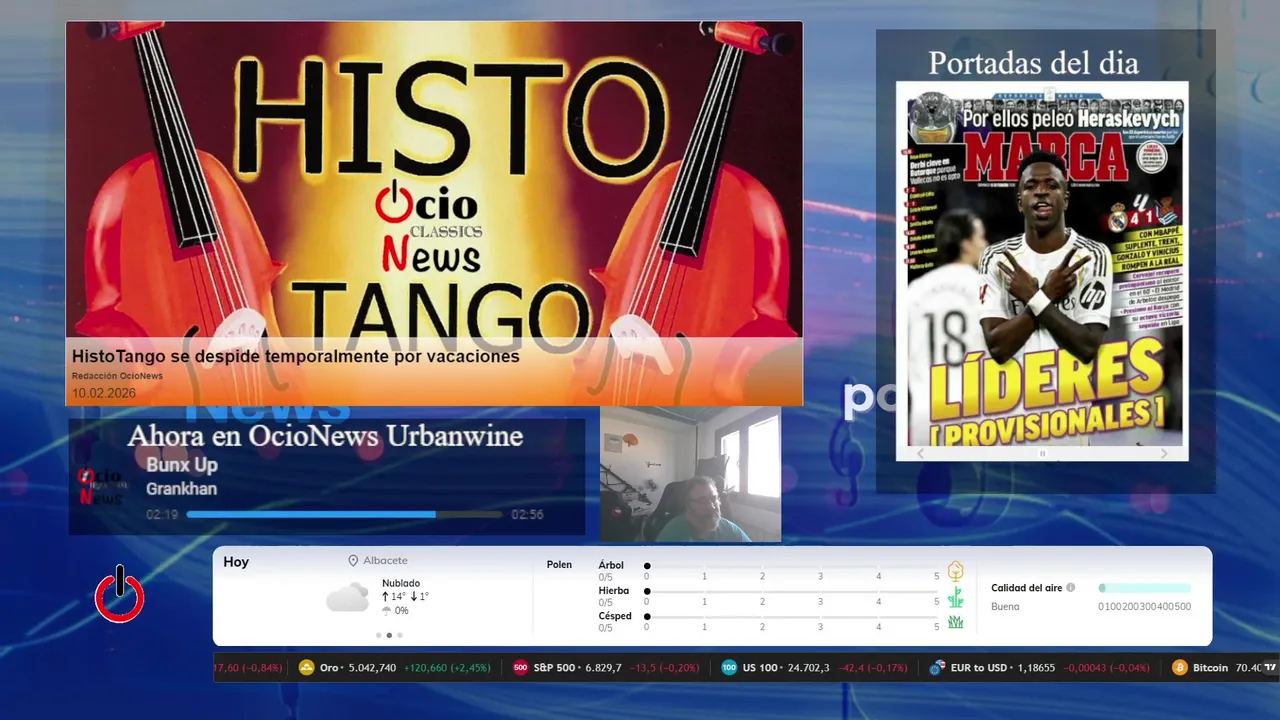
Task: Click the Portadas del dia heading
Action: click(1033, 63)
